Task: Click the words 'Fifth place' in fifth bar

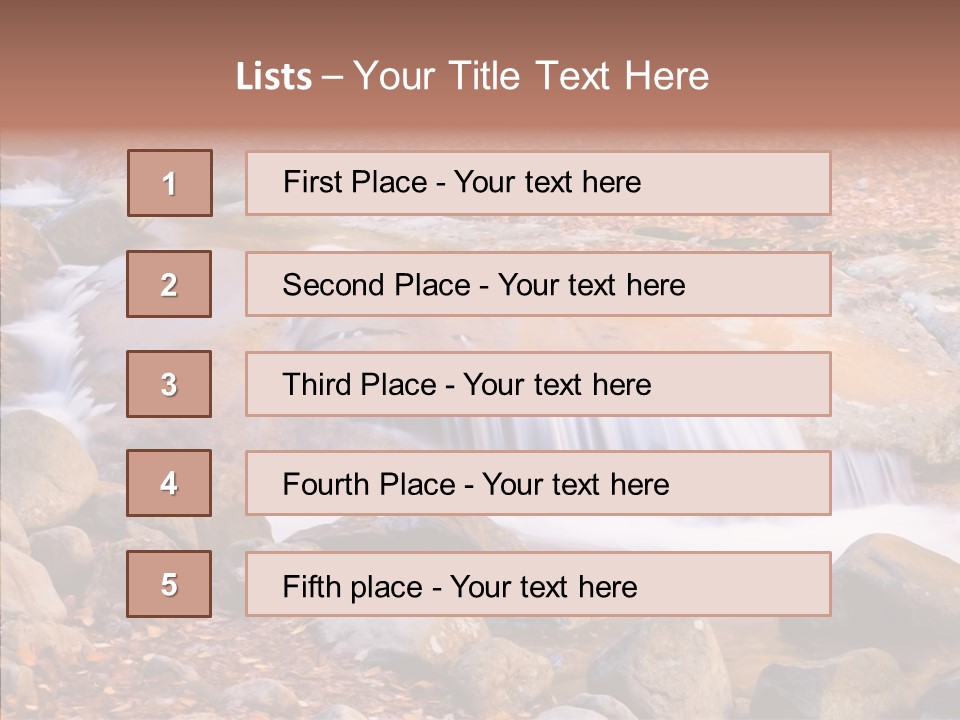Action: pos(351,586)
